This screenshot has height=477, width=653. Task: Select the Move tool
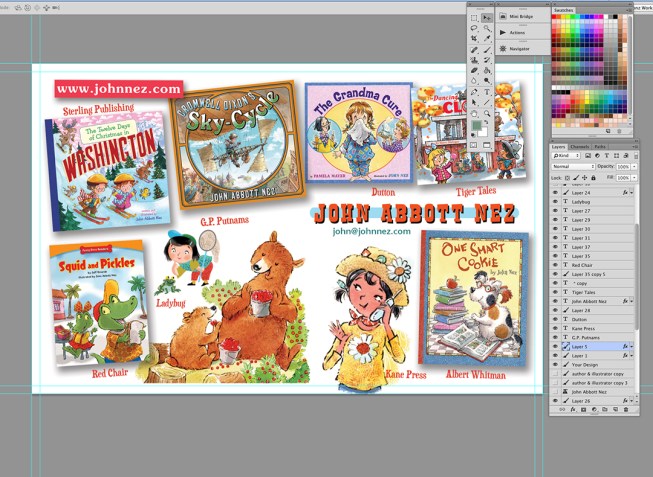pyautogui.click(x=486, y=18)
